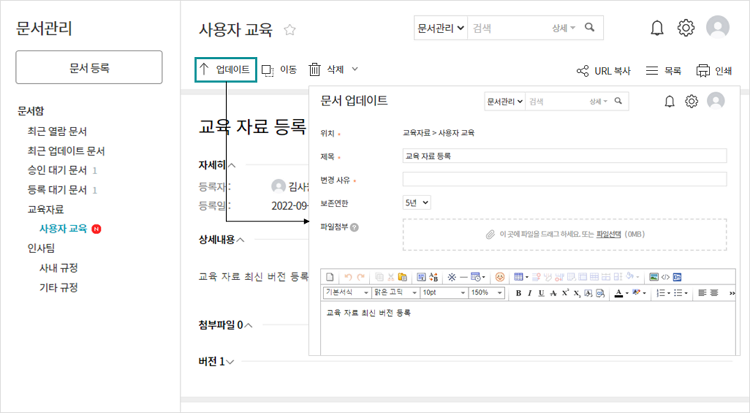This screenshot has width=750, height=413.
Task: Open the dropdown arrow next to 삭제
Action: pos(355,69)
